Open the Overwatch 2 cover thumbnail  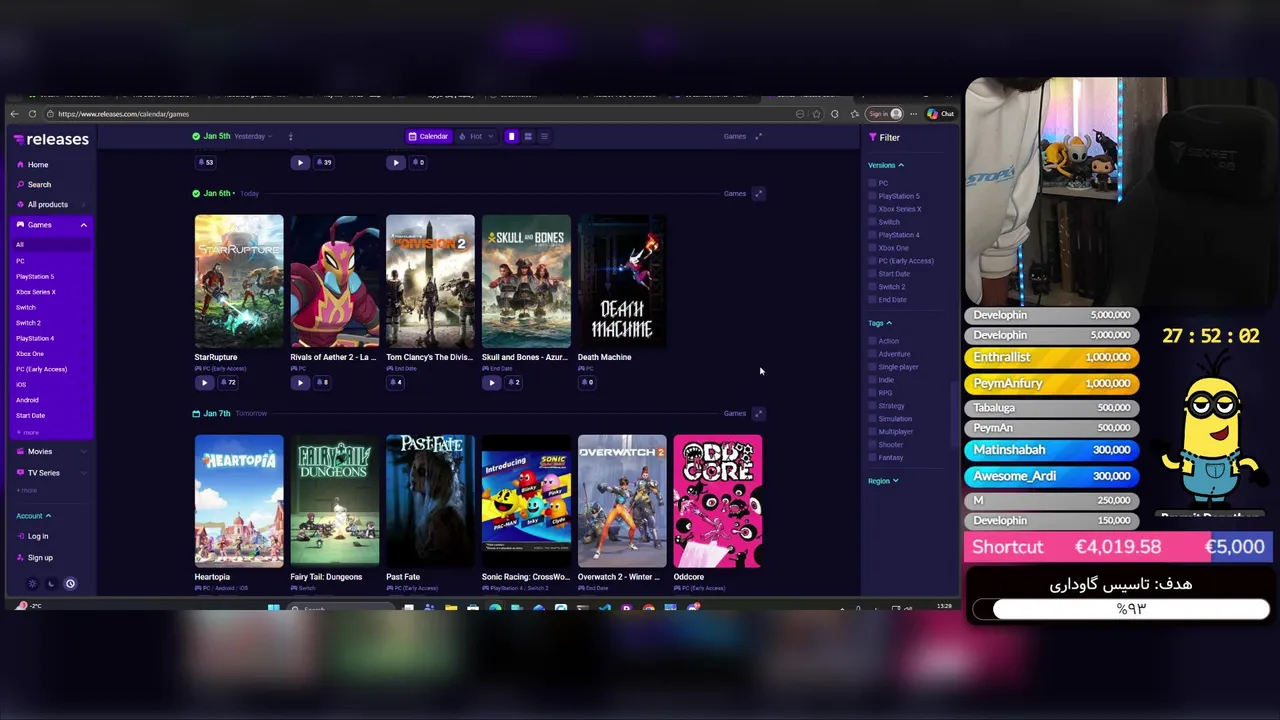(x=622, y=500)
